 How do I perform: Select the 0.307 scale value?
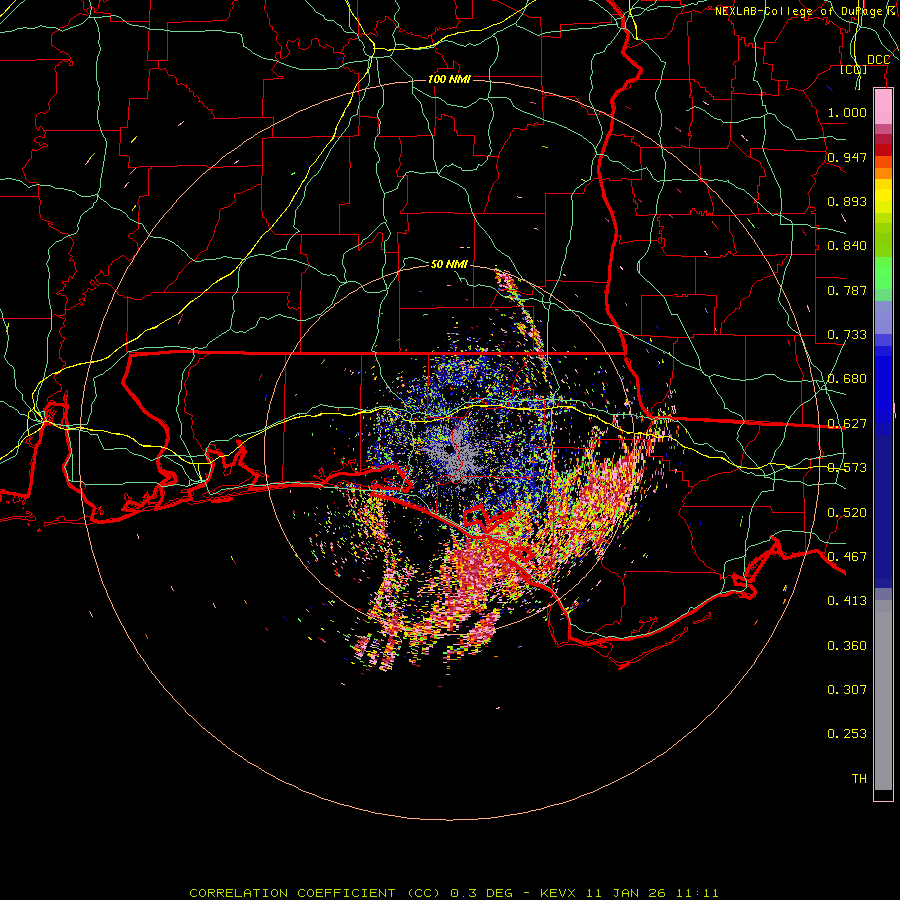tap(847, 690)
